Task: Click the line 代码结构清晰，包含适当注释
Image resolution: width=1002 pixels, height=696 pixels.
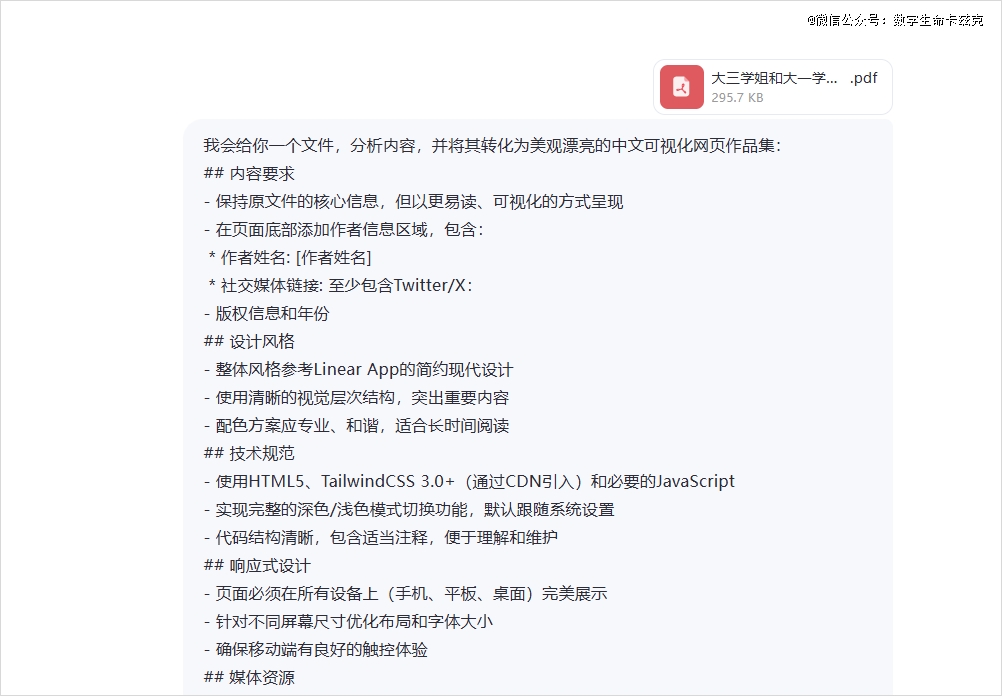Action: tap(381, 537)
